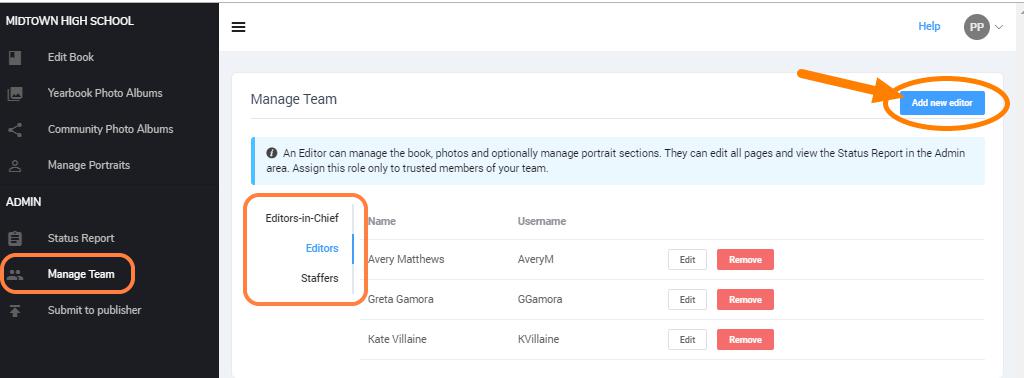Click the name Avery Matthews
Screen dimensions: 1024x378
(406, 259)
